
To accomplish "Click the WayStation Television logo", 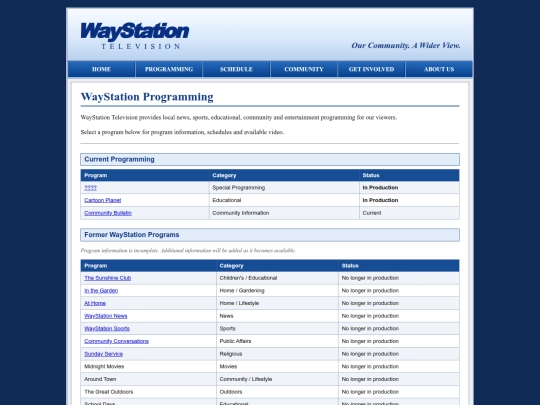I will 135,36.
